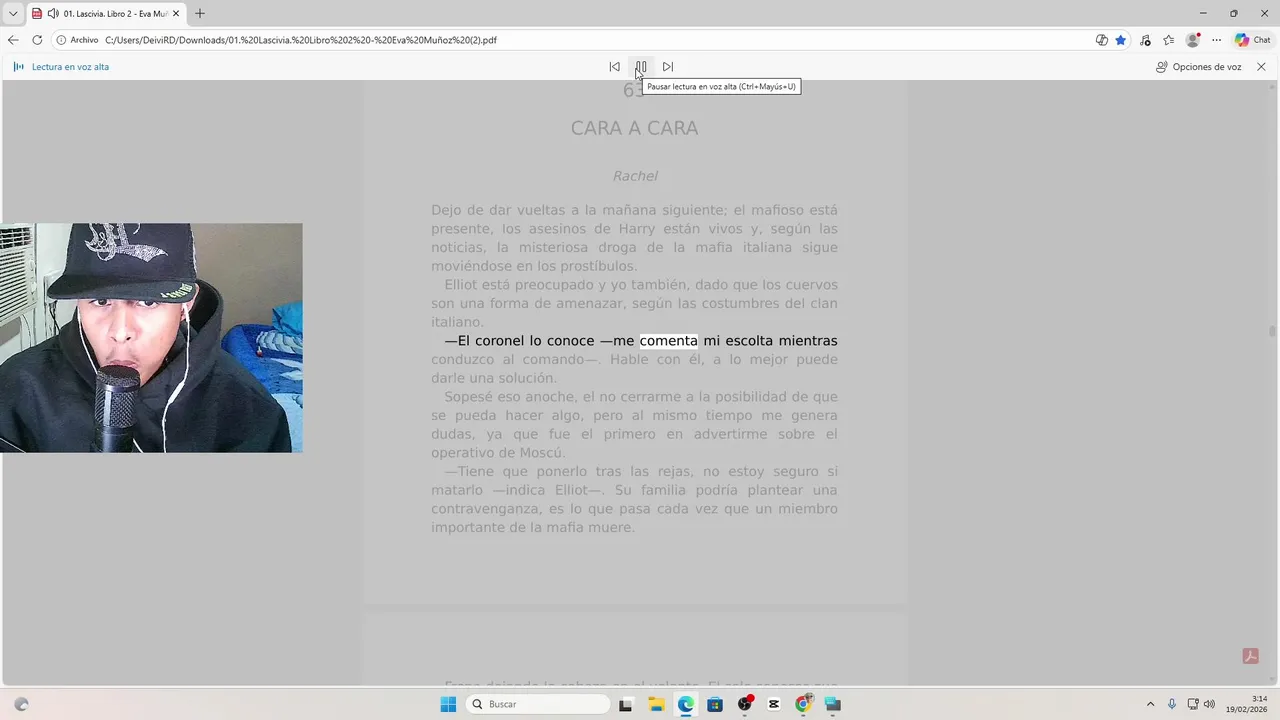The height and width of the screenshot is (720, 1280).
Task: View site information Archivo icon
Action: (x=77, y=40)
